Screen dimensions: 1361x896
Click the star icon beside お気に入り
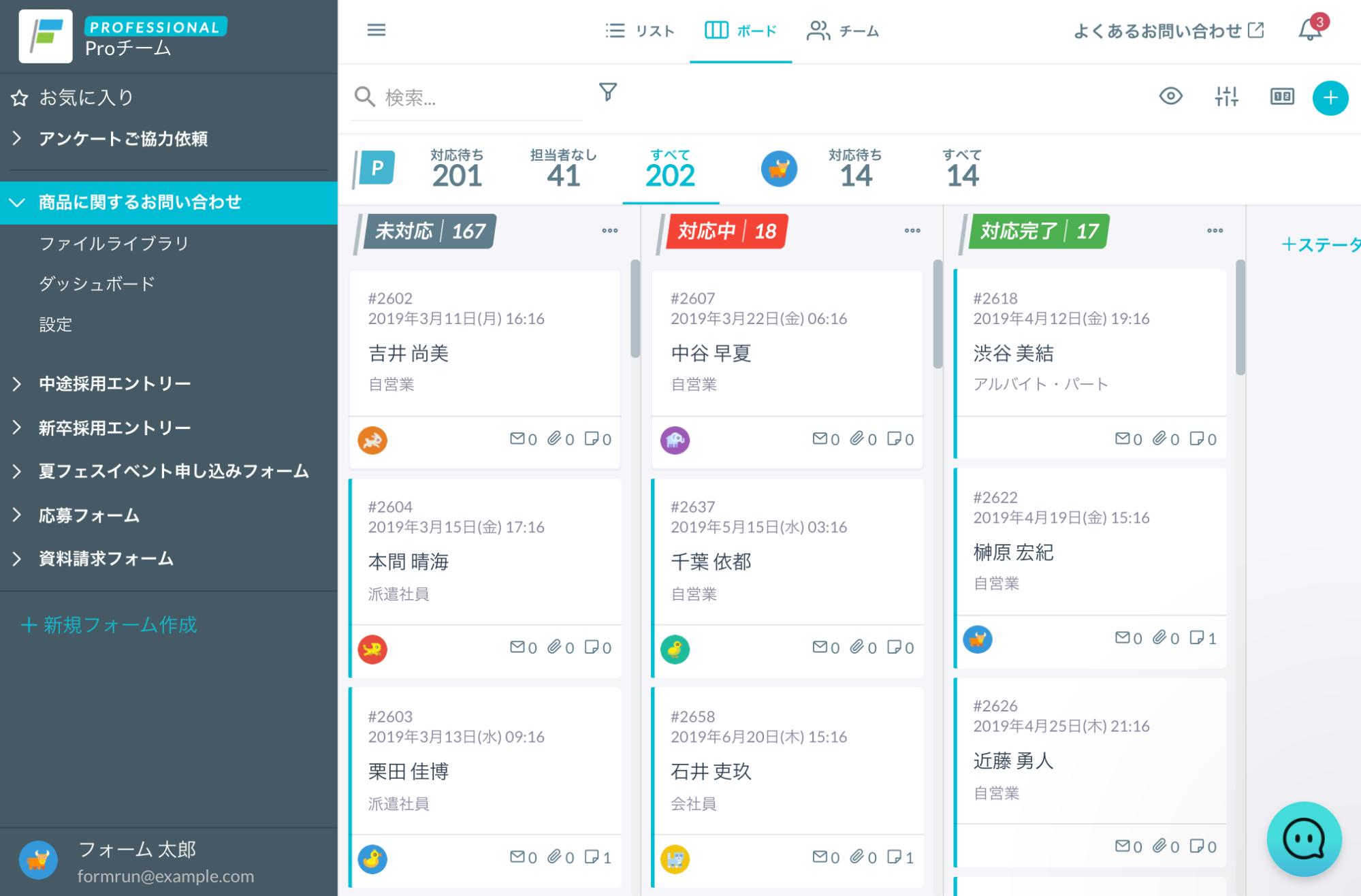point(20,98)
